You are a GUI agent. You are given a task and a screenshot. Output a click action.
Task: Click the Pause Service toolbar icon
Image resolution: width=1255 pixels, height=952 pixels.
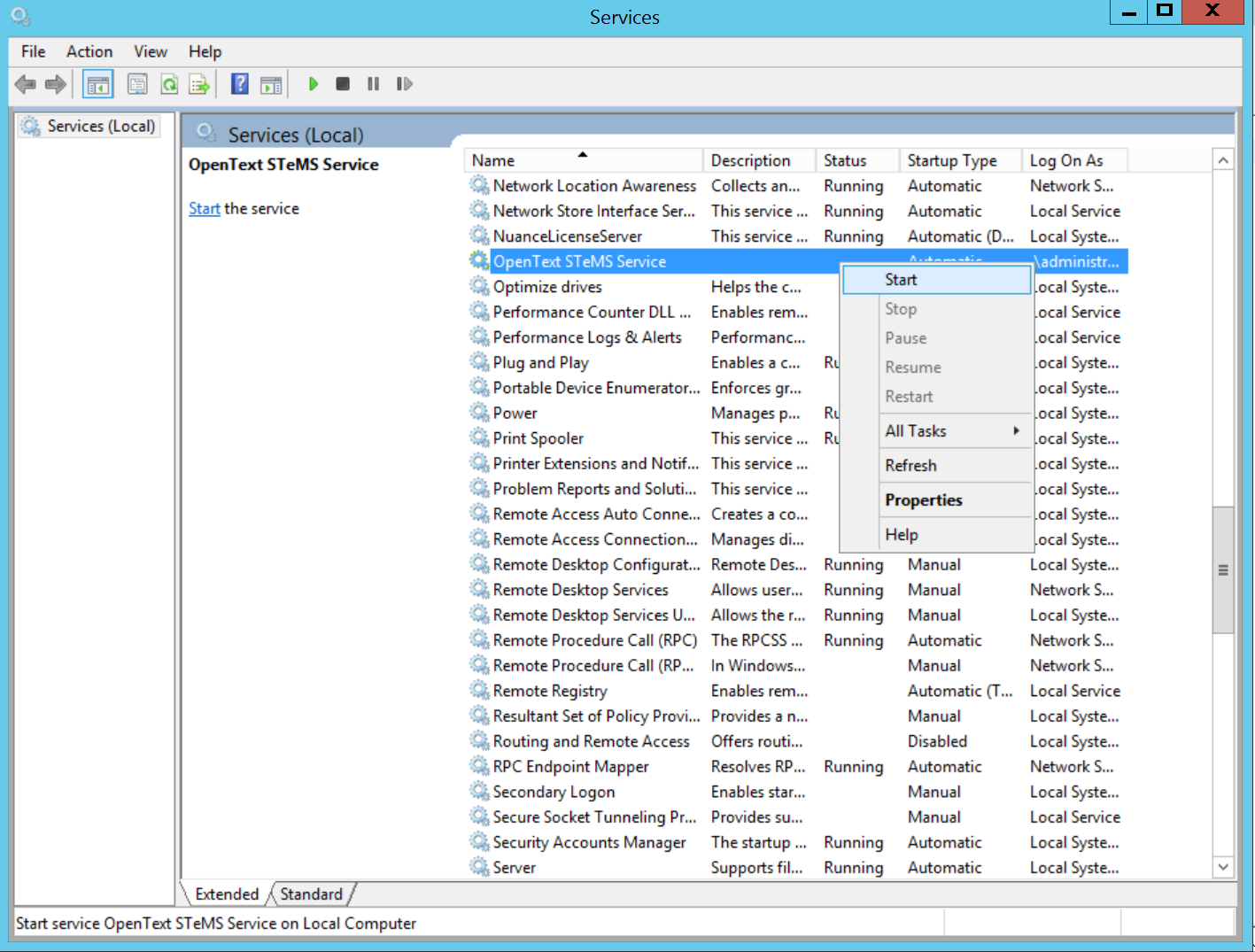tap(373, 84)
